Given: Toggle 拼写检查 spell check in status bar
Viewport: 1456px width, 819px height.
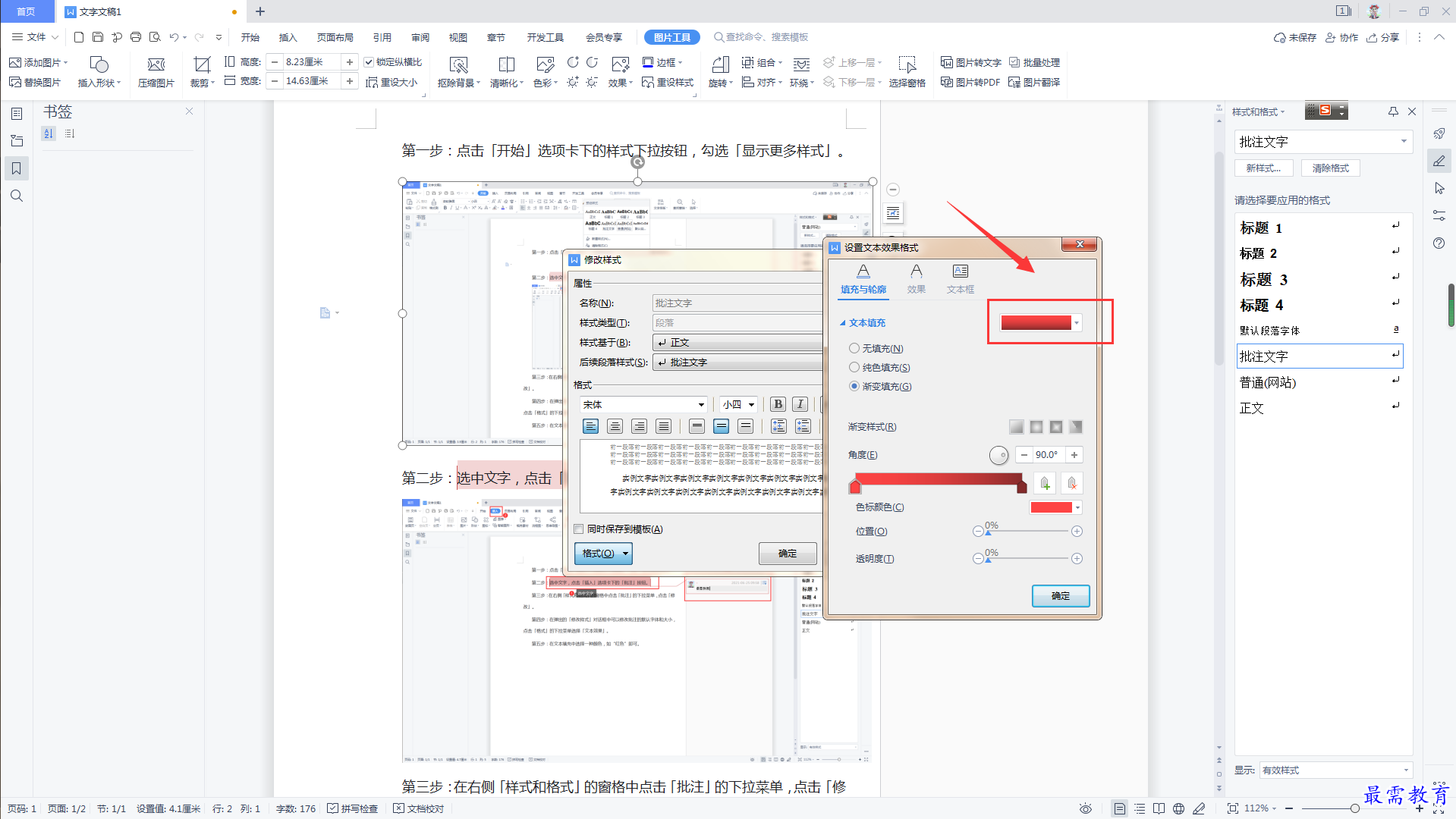Looking at the screenshot, I should pos(352,808).
